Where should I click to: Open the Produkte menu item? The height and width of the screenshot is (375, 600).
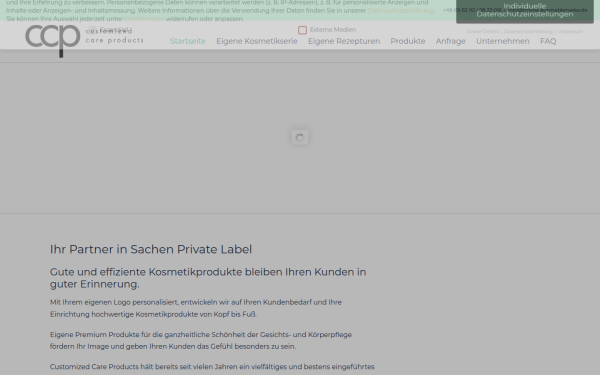[408, 41]
